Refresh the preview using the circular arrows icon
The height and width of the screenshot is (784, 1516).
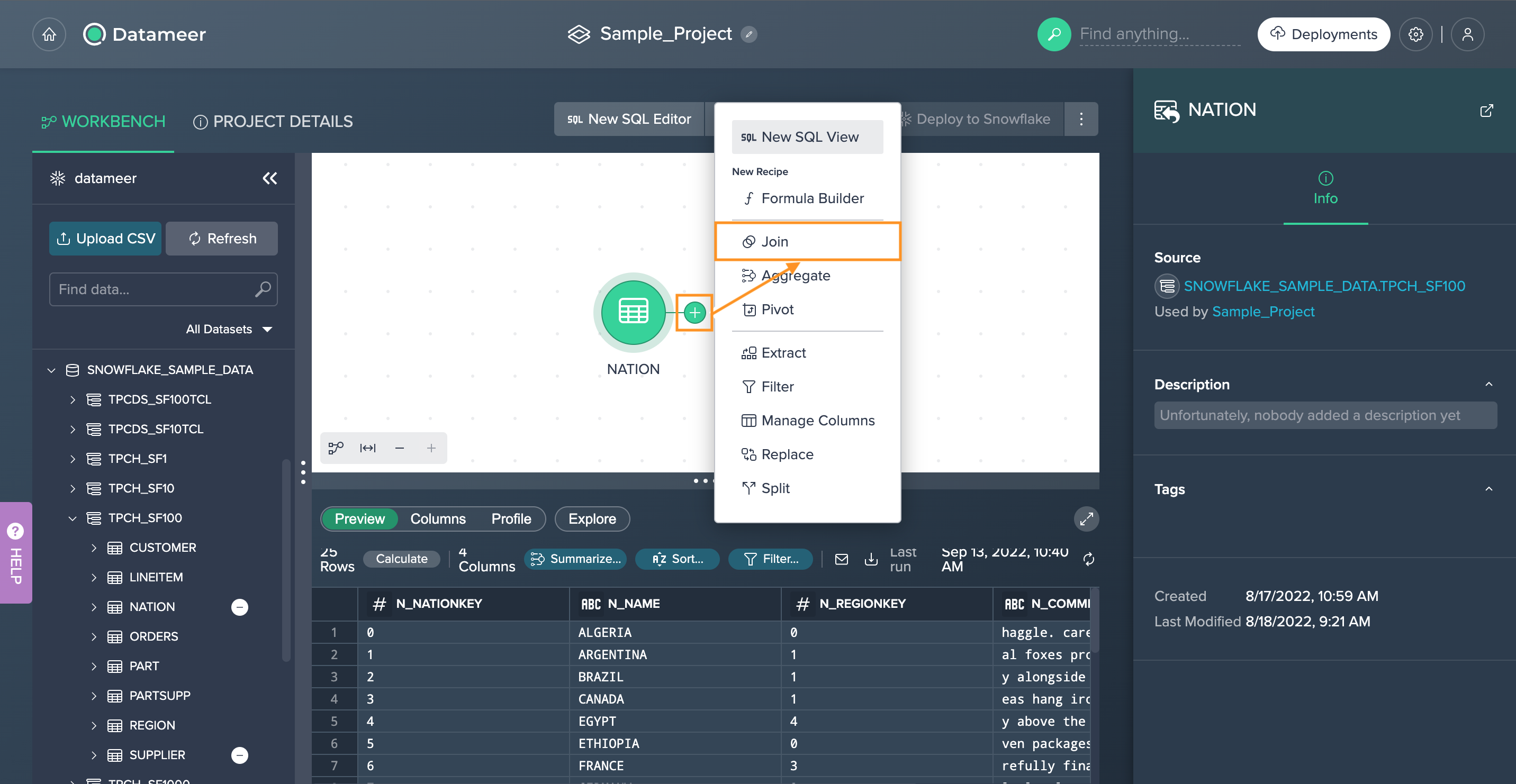[1088, 559]
